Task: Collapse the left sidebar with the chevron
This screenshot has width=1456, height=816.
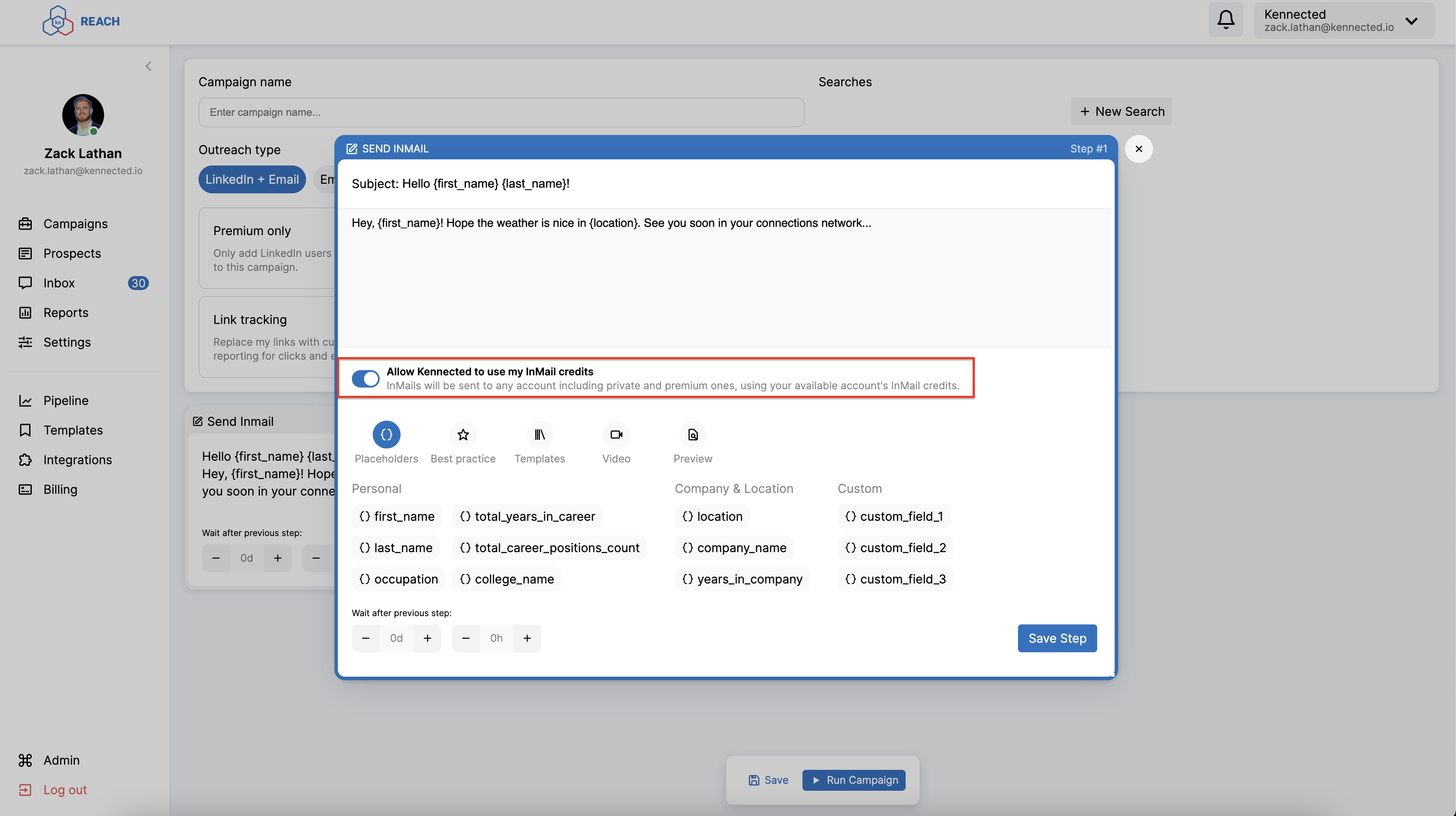Action: [x=148, y=66]
